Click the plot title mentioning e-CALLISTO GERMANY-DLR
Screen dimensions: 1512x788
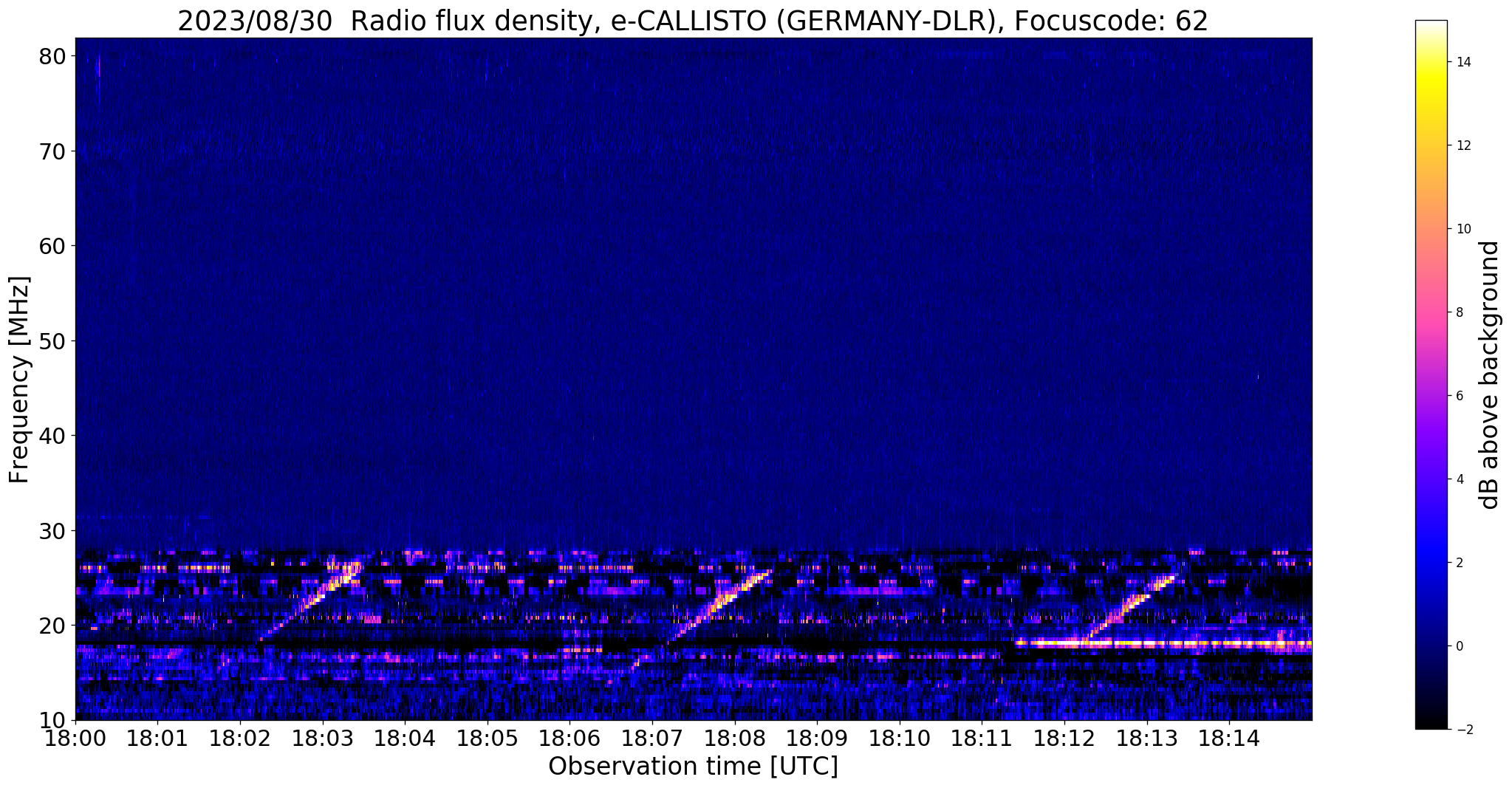coord(693,21)
